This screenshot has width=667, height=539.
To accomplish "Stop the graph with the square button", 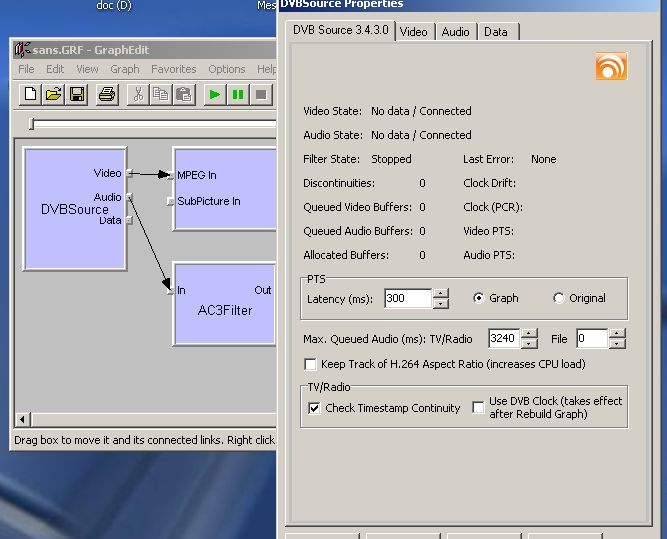I will click(x=261, y=94).
